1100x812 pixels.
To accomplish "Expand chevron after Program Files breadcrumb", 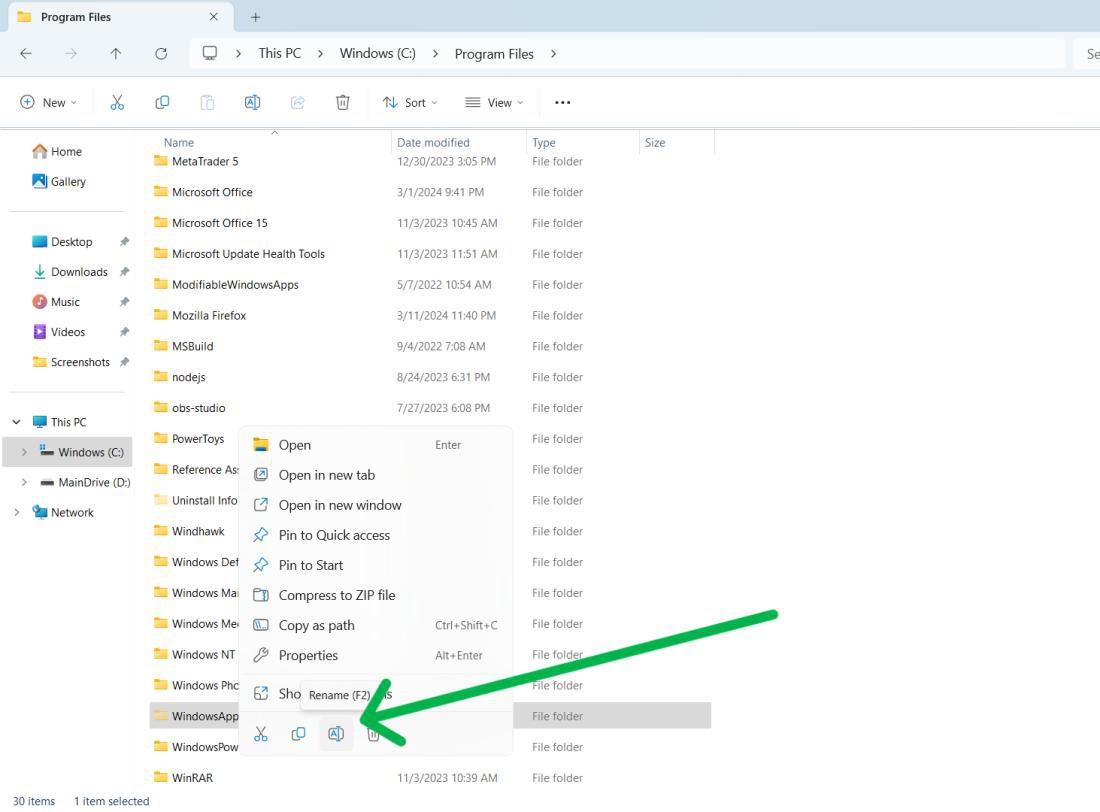I will click(x=554, y=53).
